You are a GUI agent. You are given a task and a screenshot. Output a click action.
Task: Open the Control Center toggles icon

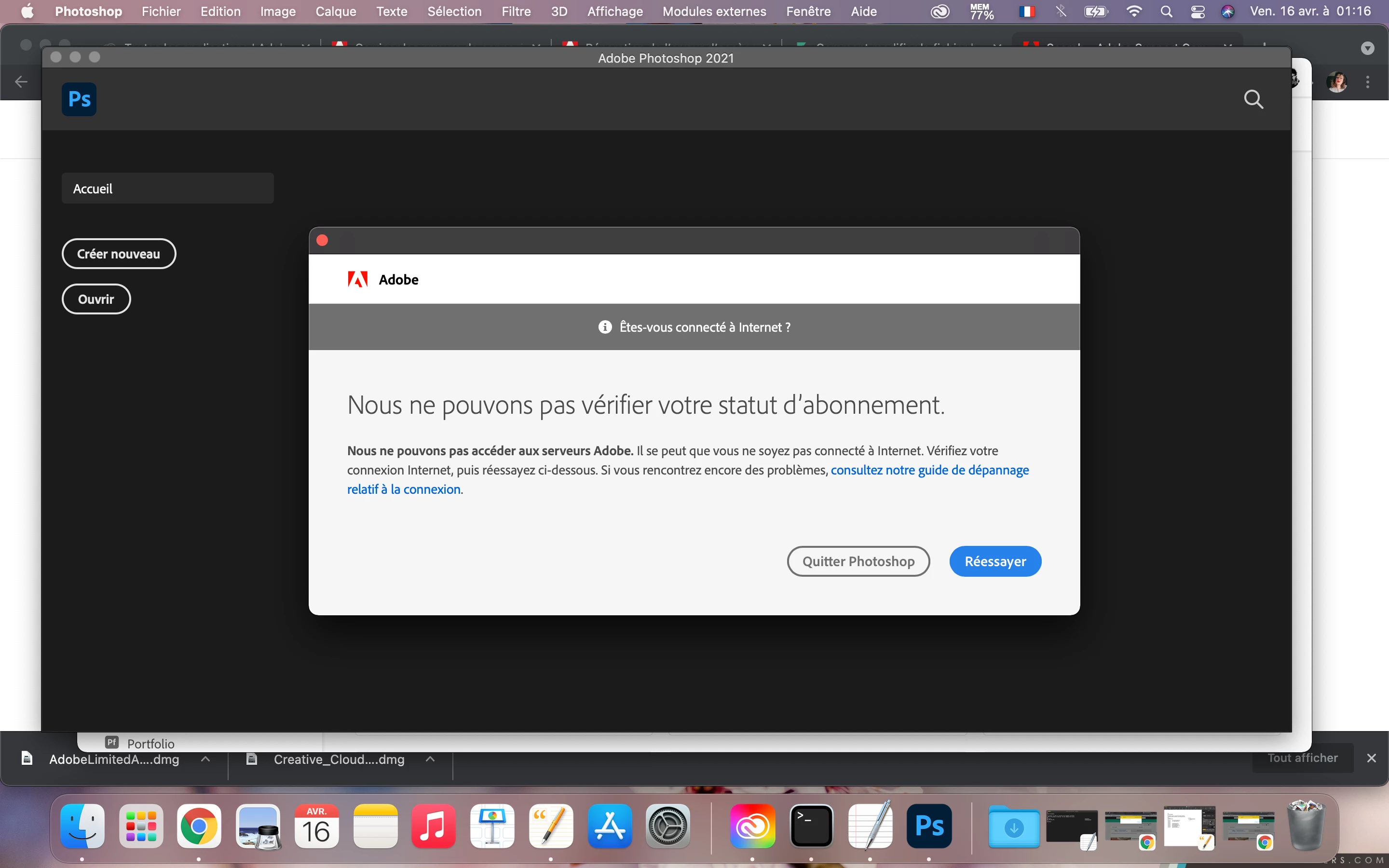[x=1198, y=12]
